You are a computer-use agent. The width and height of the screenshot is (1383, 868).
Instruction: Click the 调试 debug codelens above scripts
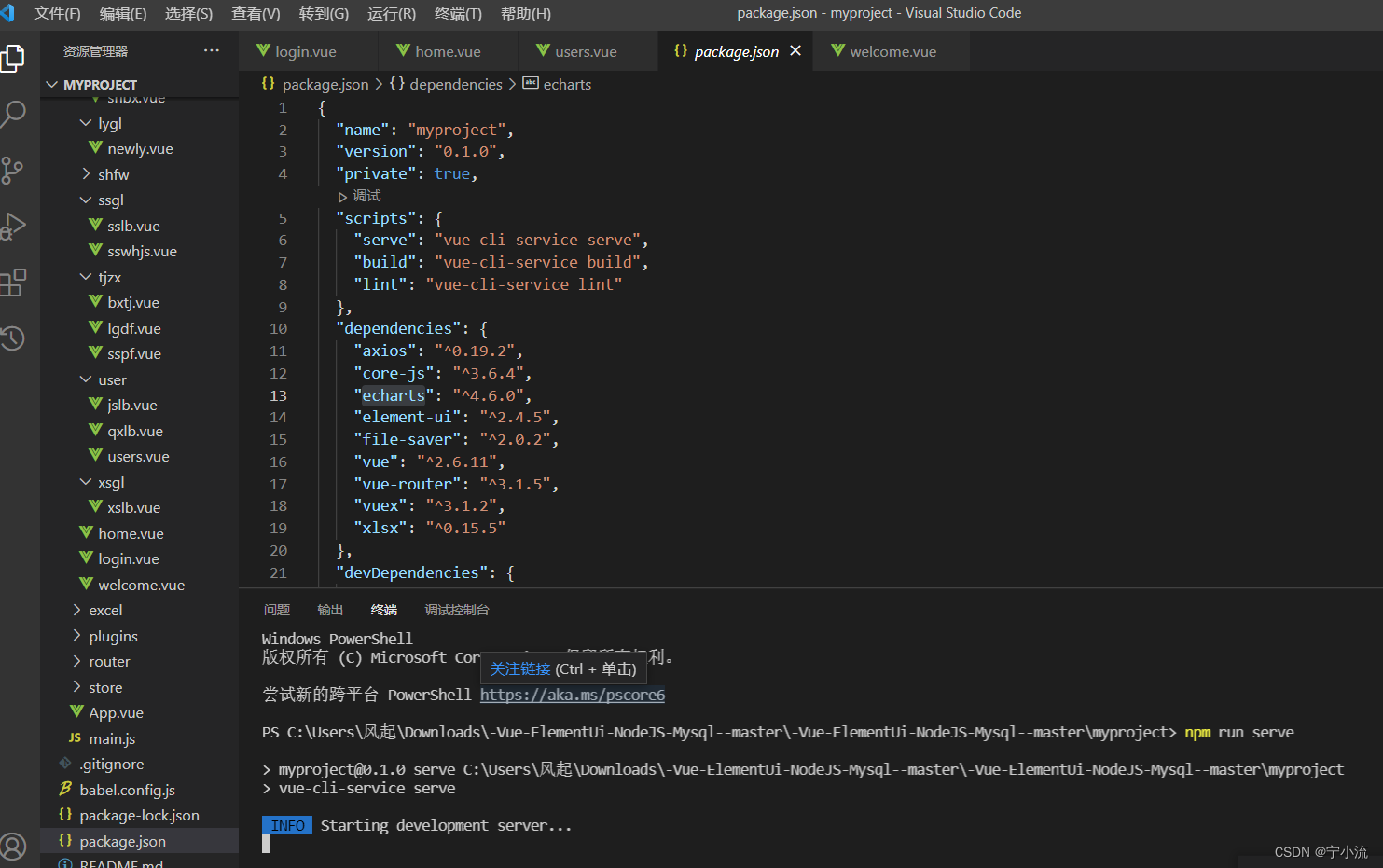coord(360,196)
